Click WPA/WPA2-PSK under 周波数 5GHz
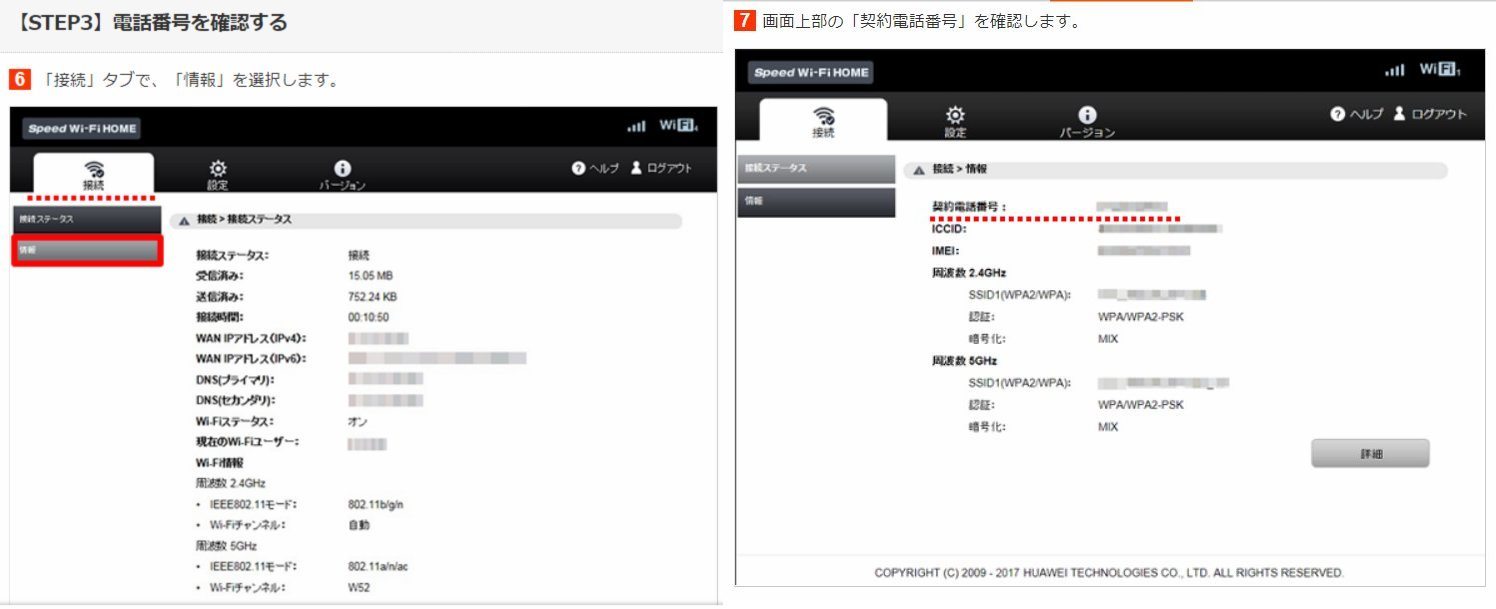The height and width of the screenshot is (609, 1496). [x=1140, y=405]
